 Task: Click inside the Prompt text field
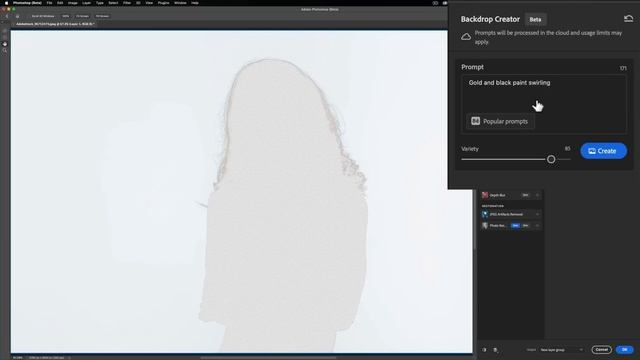544,104
